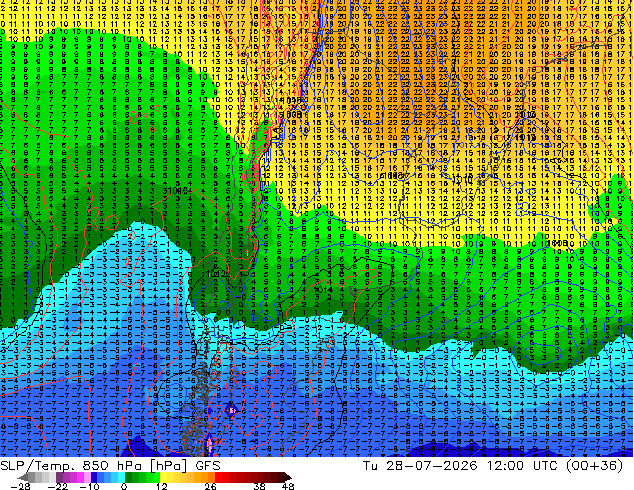Select the brightest yellow legend segment above 12
This screenshot has height=490, width=634.
163,477
